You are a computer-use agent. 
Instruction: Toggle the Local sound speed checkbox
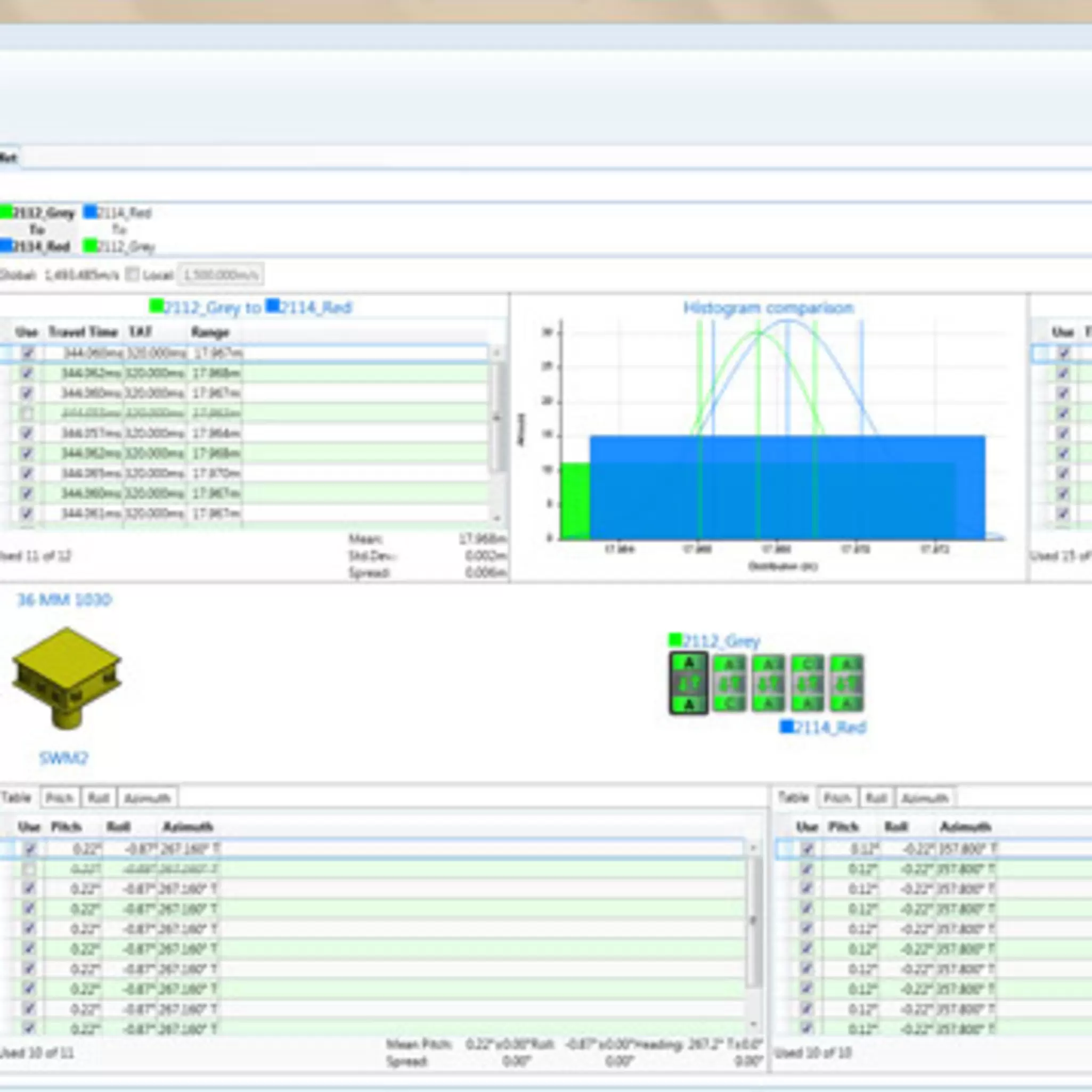click(x=132, y=275)
